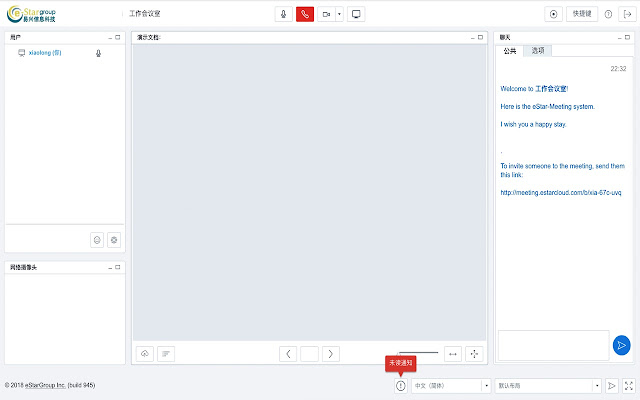Minimize the 聊天 panel
This screenshot has height=400, width=640.
(x=620, y=38)
